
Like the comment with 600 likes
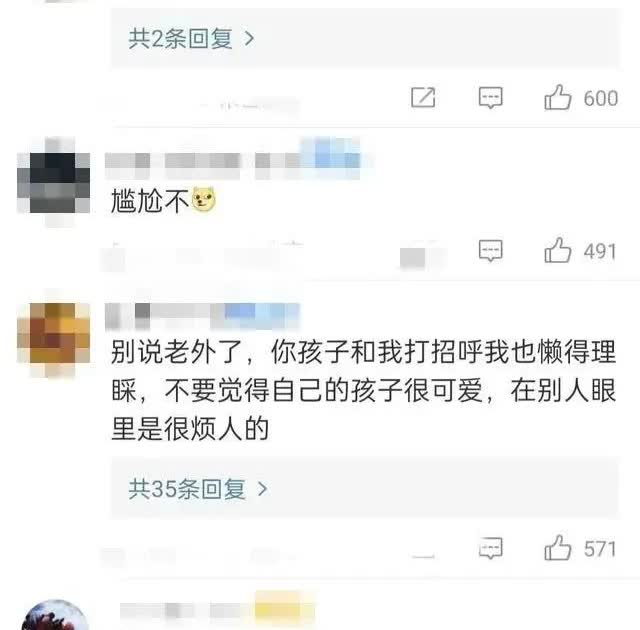pyautogui.click(x=557, y=97)
